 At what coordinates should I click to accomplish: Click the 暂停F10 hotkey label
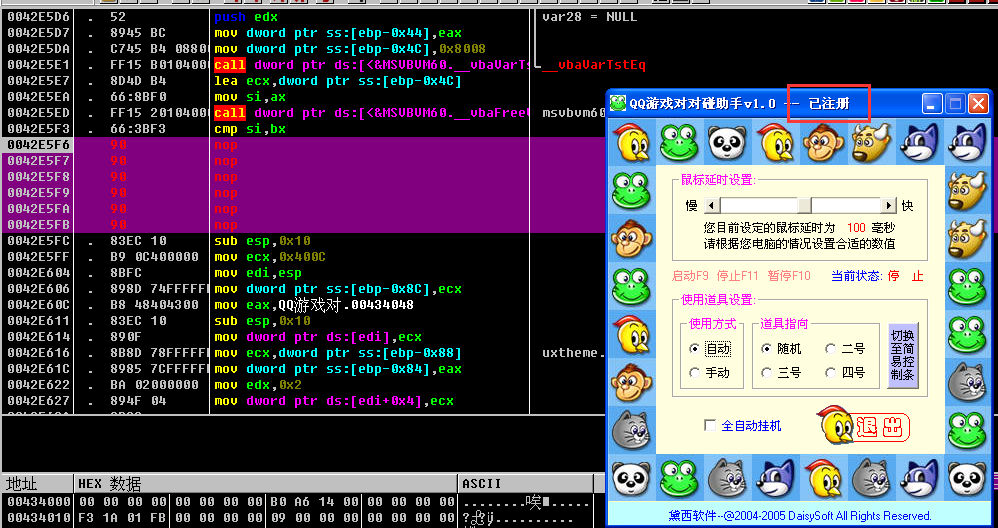point(789,276)
